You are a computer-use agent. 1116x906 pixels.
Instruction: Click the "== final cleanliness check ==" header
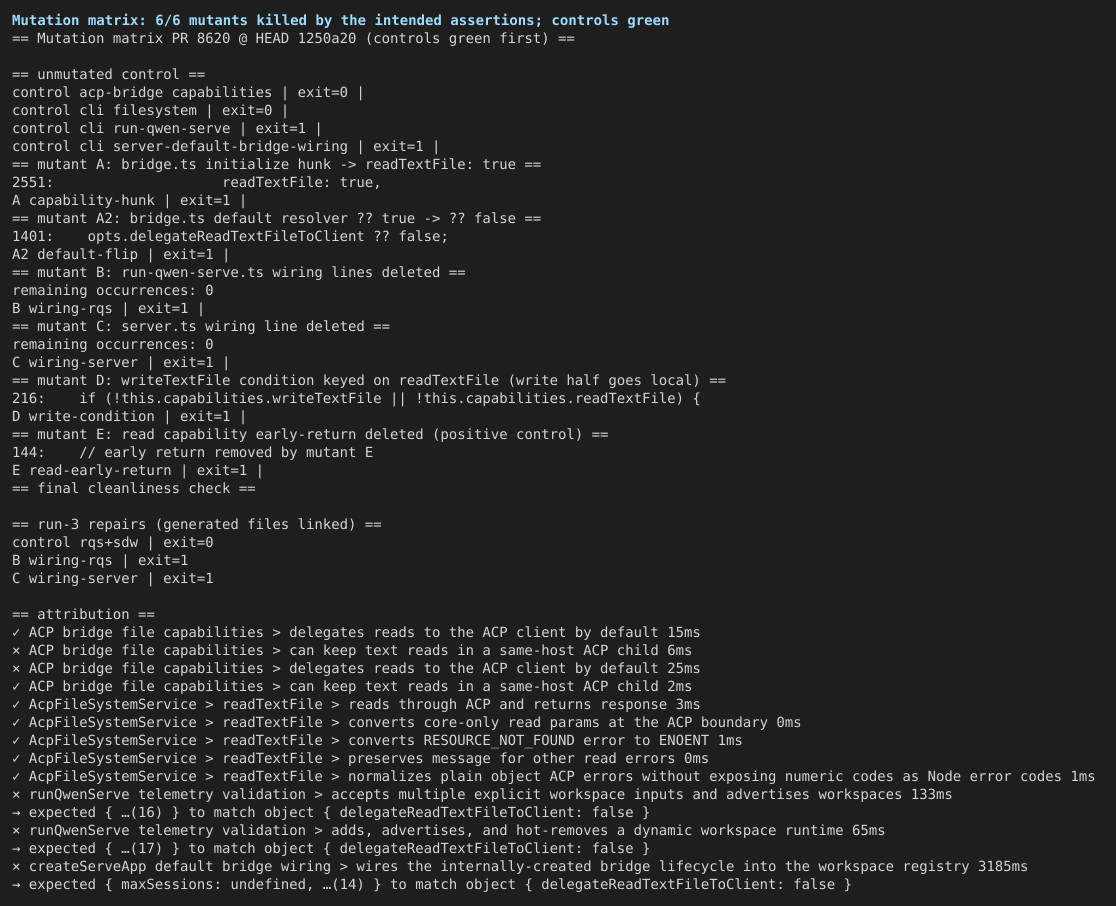click(134, 488)
